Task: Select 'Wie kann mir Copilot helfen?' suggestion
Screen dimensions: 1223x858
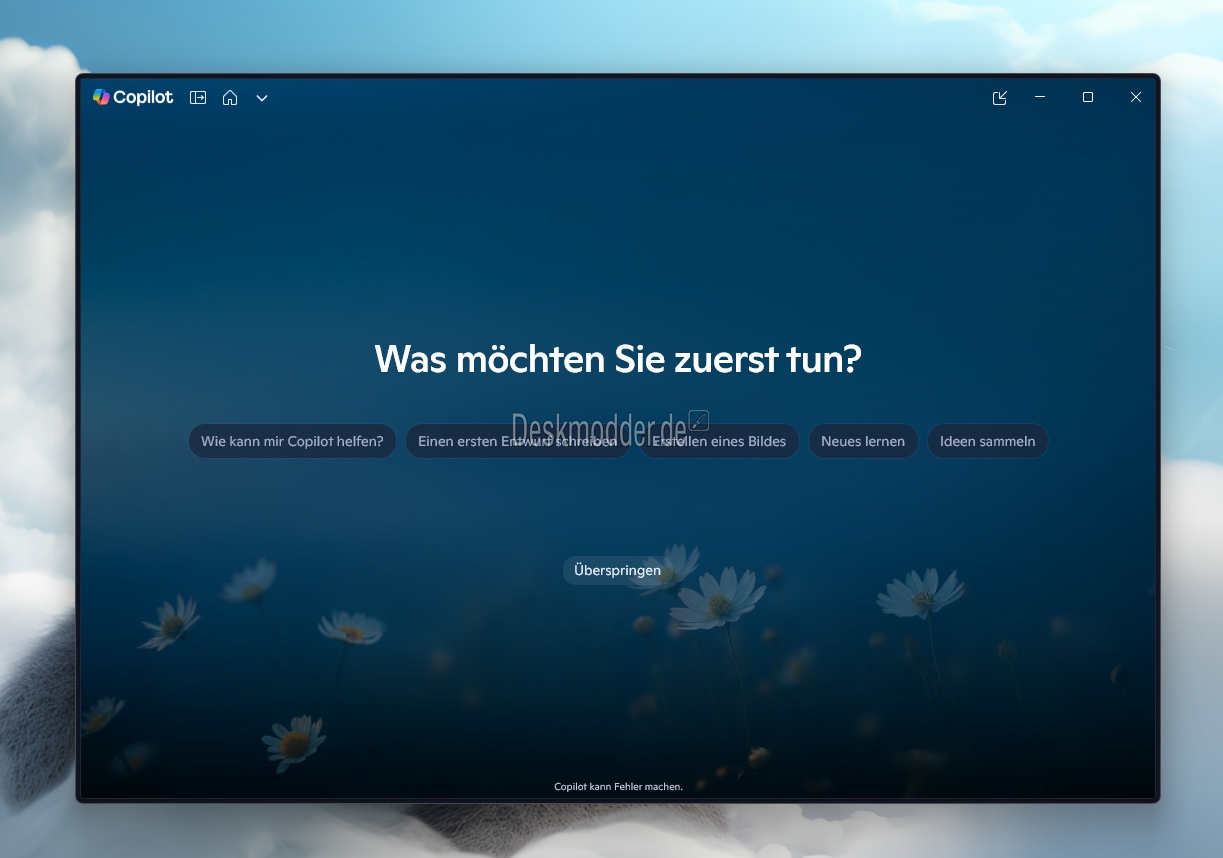Action: (x=292, y=441)
